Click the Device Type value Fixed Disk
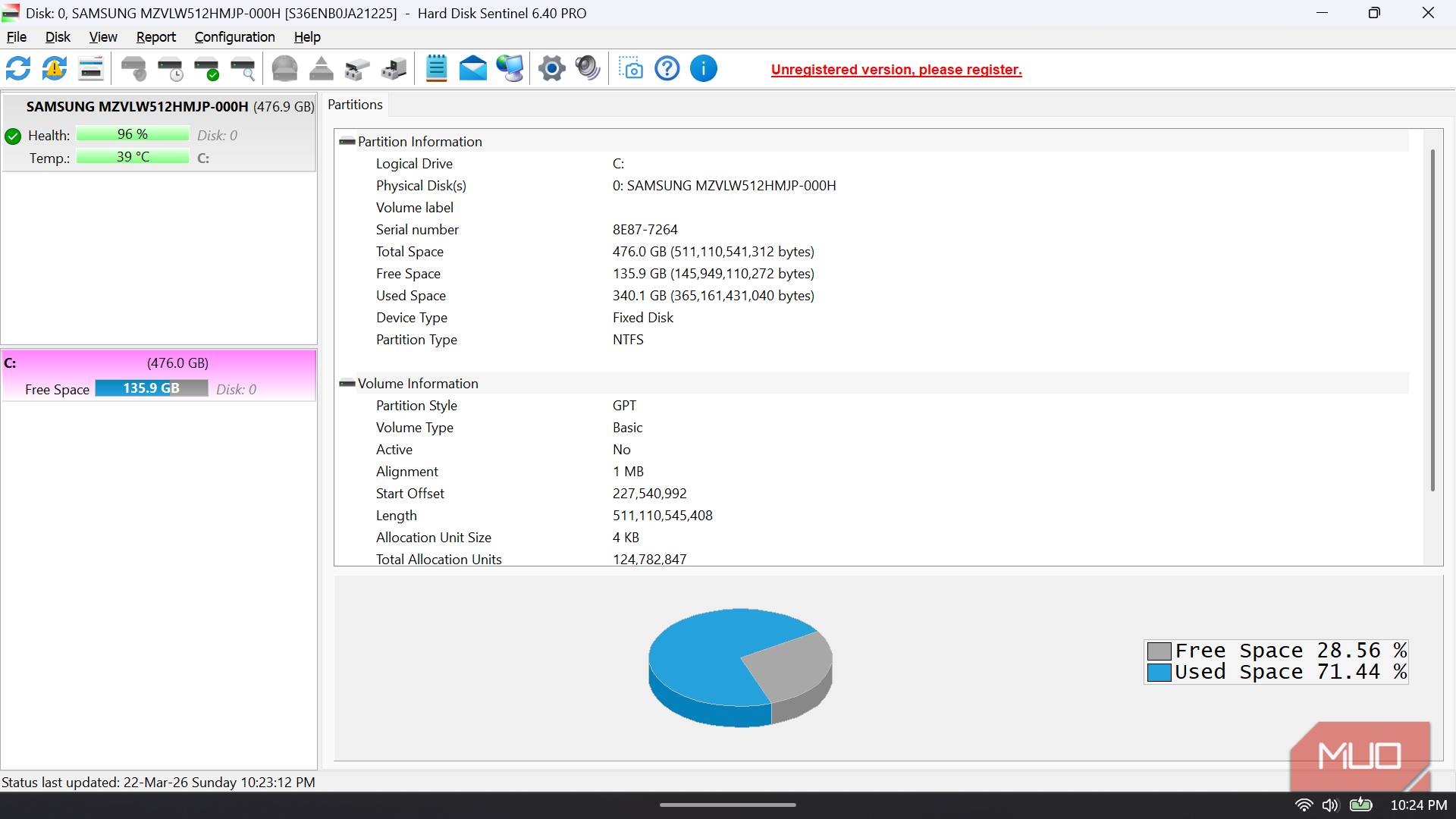 [x=643, y=318]
